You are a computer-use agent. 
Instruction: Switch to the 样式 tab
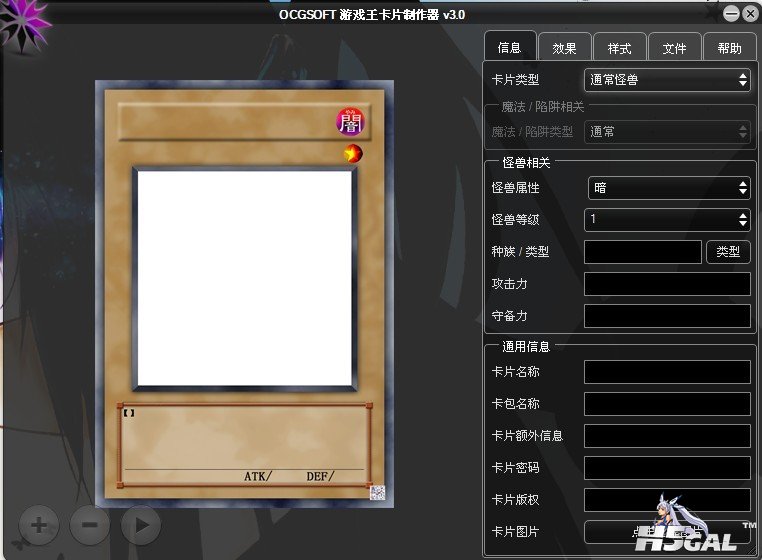(619, 48)
